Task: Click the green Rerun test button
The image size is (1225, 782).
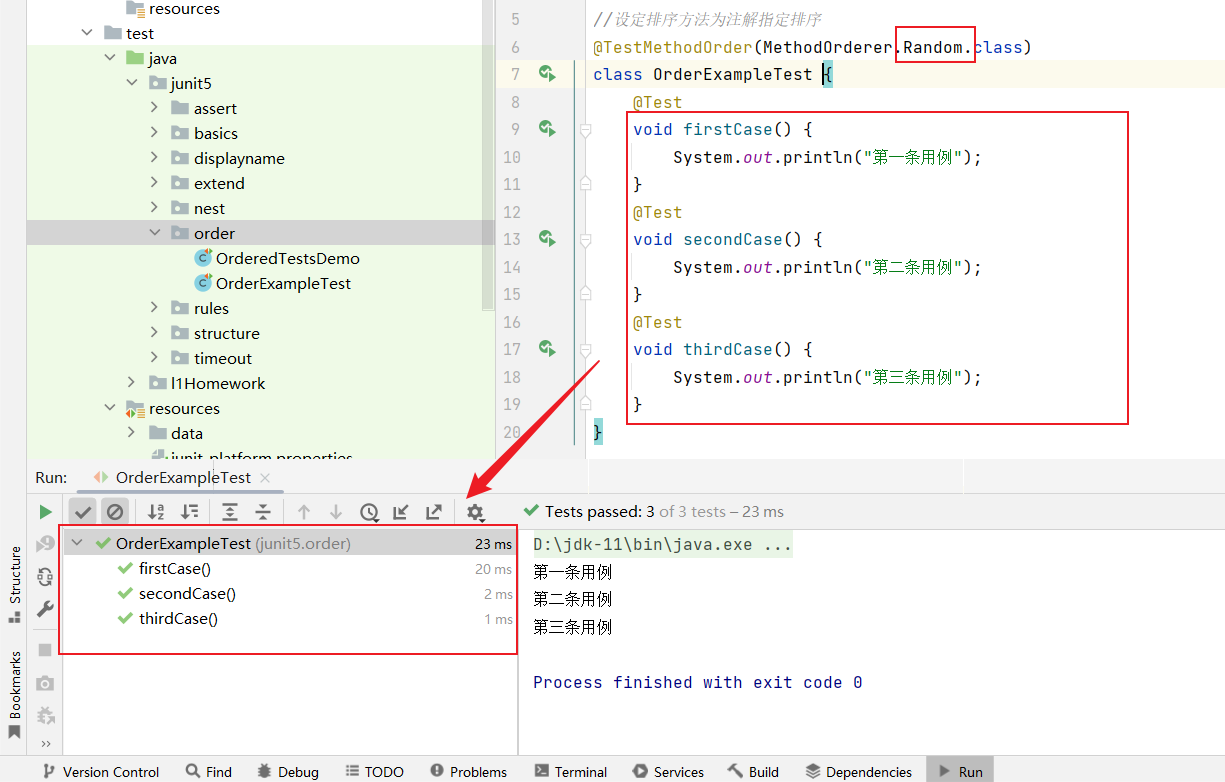Action: click(x=45, y=512)
